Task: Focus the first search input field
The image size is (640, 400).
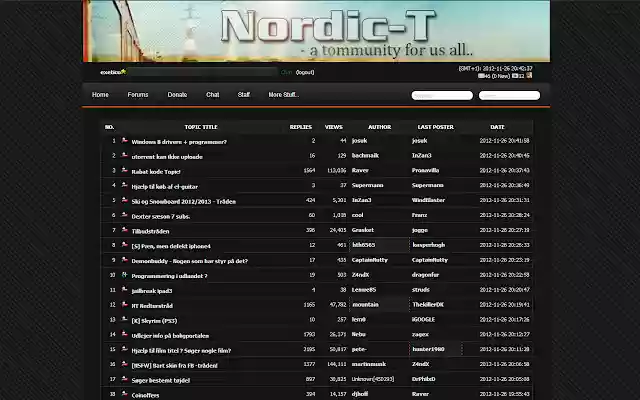Action: 442,96
